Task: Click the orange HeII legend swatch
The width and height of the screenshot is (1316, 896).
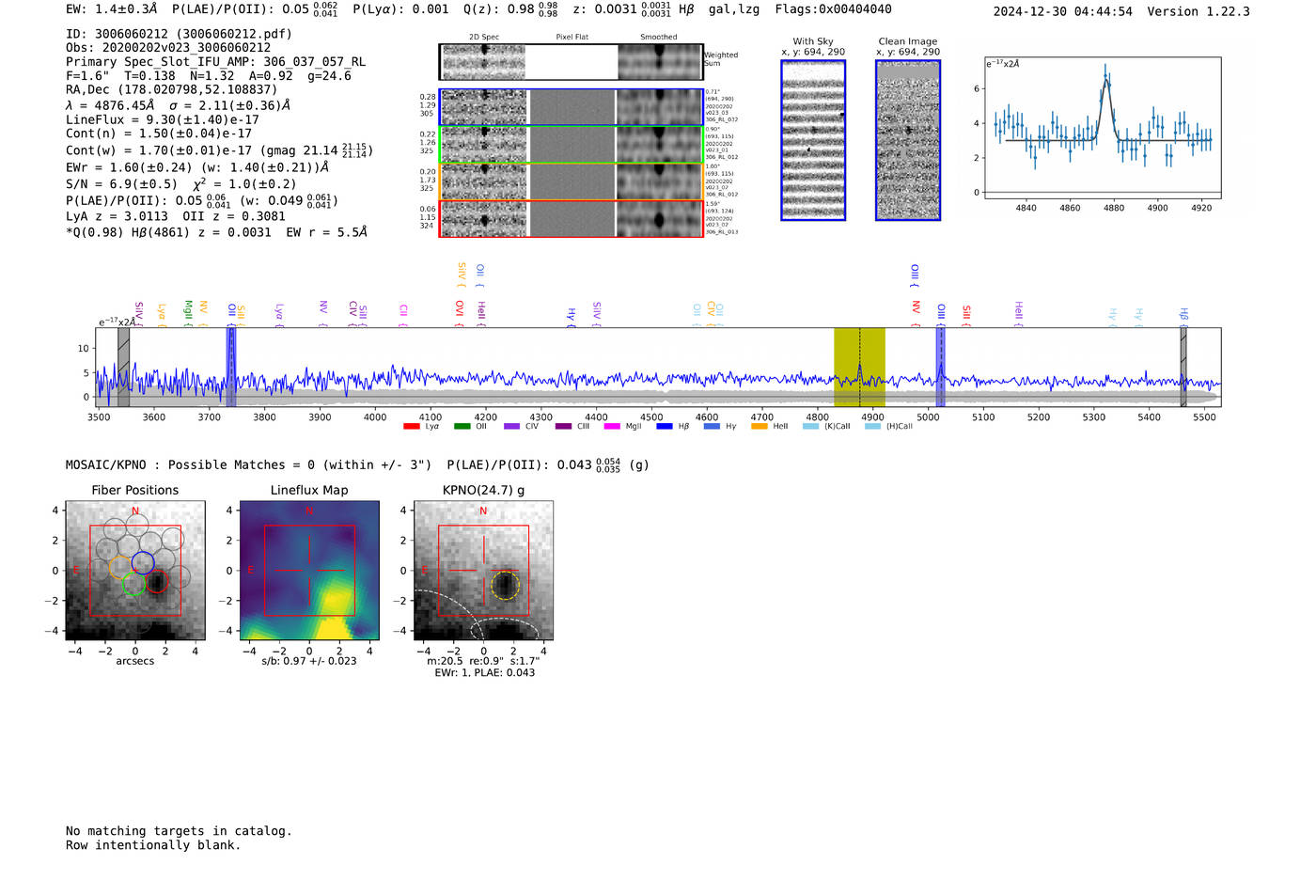Action: tap(759, 427)
